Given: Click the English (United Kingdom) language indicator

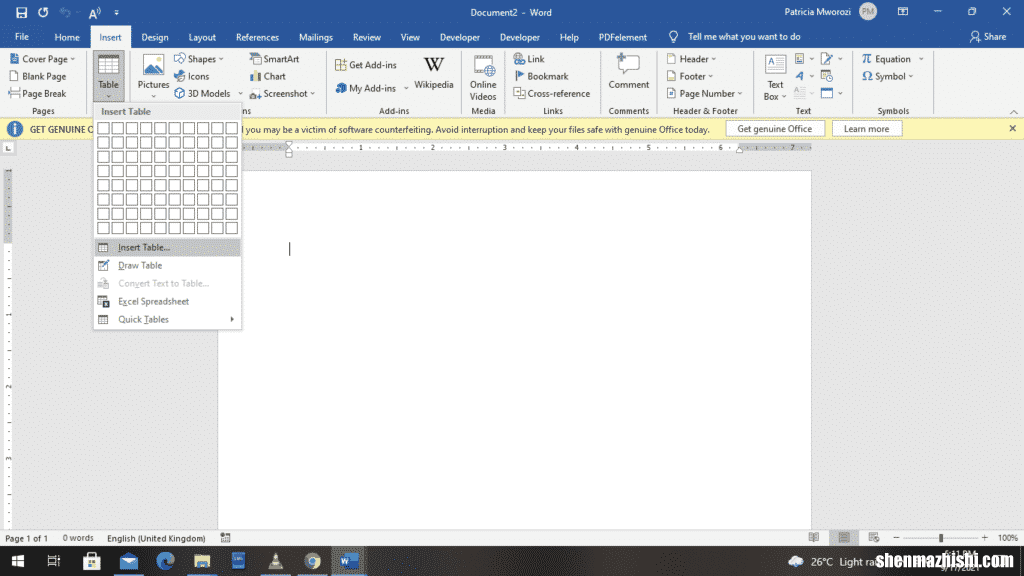Looking at the screenshot, I should [x=156, y=538].
